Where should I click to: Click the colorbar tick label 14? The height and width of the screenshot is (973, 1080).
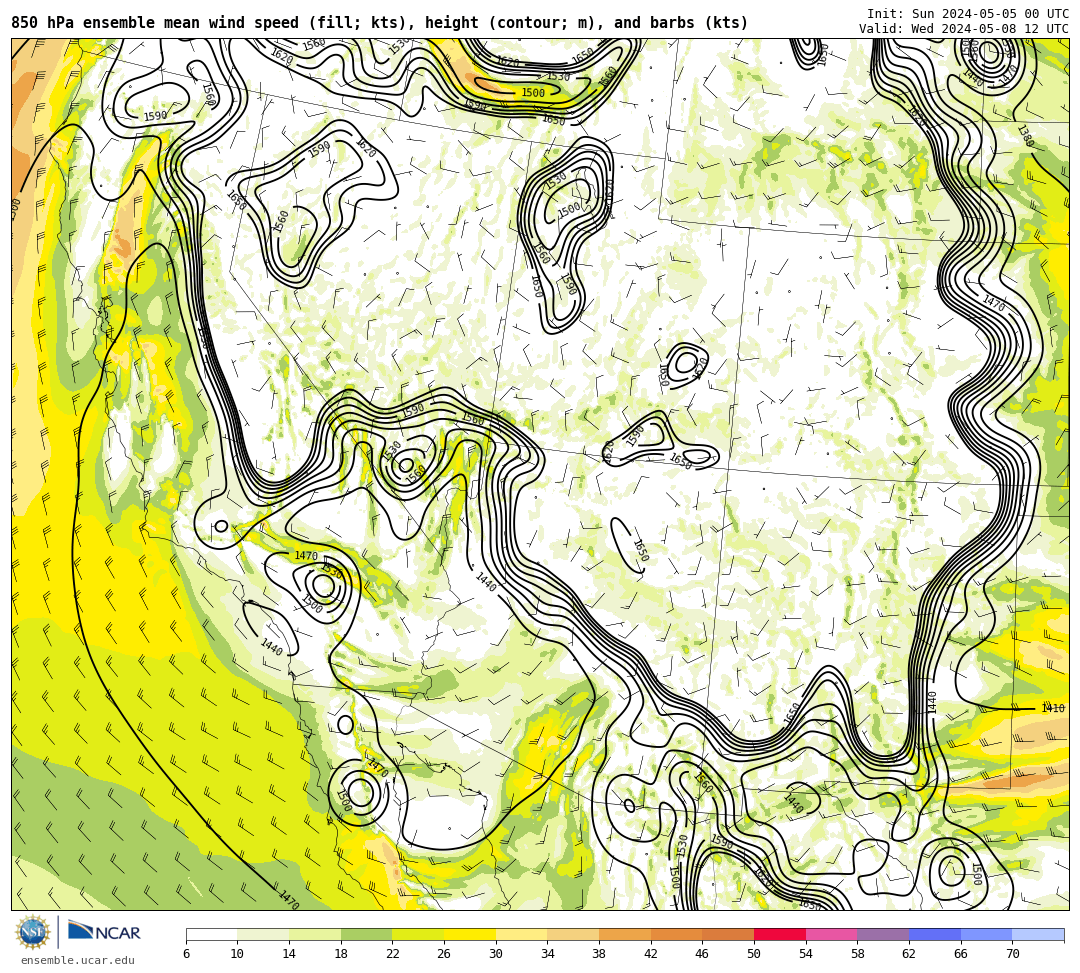[289, 954]
